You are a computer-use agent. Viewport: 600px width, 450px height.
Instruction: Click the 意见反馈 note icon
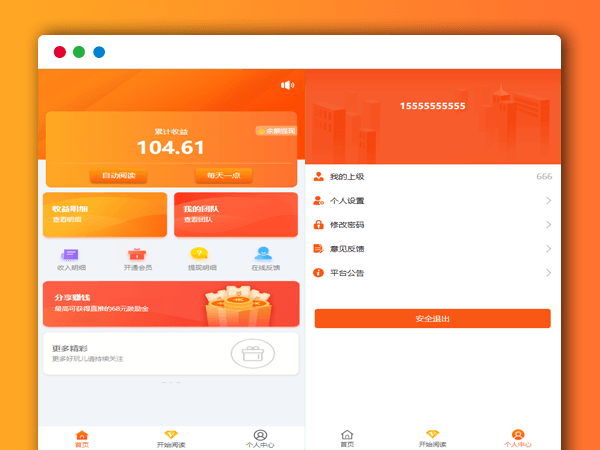[x=319, y=249]
